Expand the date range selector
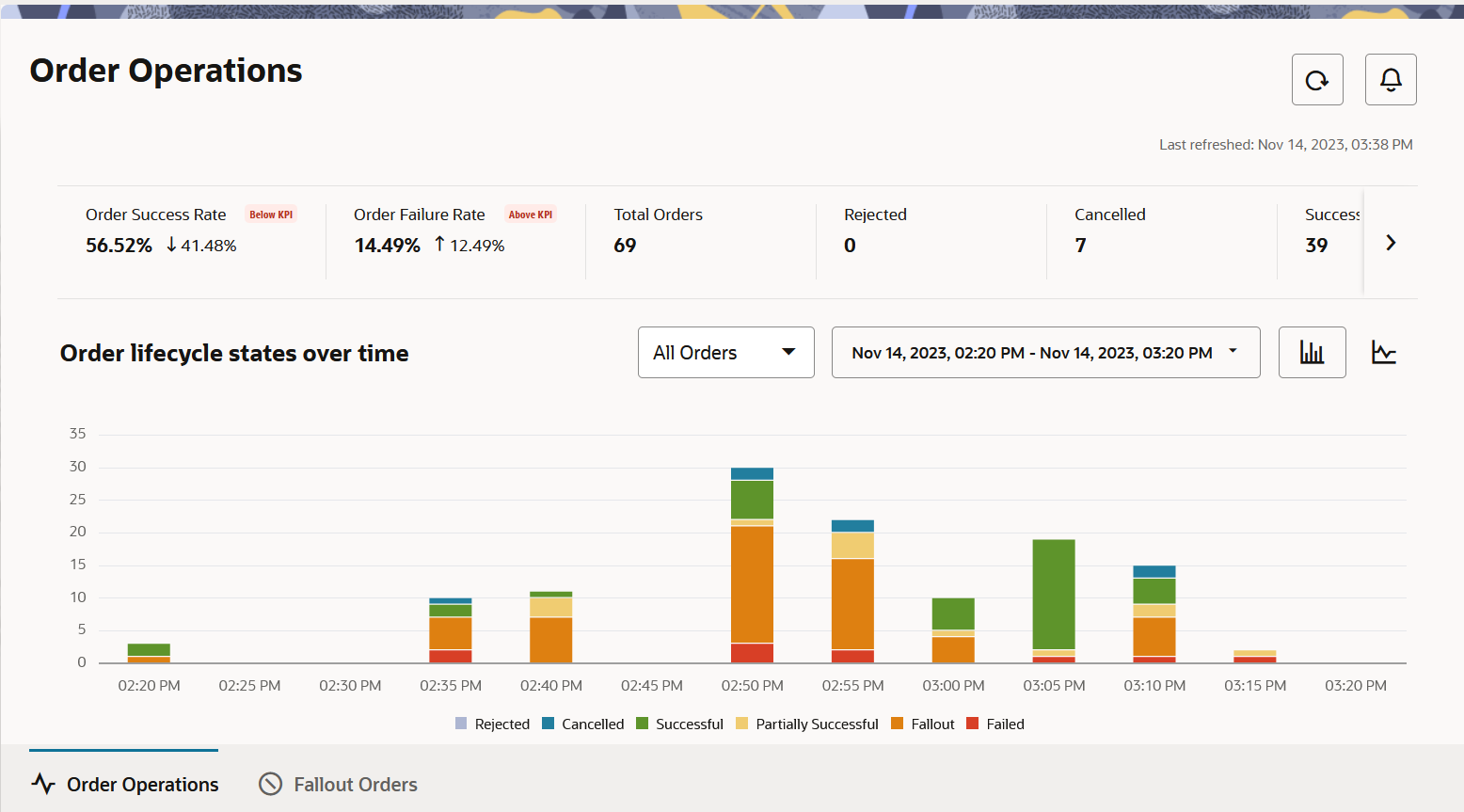 1045,353
